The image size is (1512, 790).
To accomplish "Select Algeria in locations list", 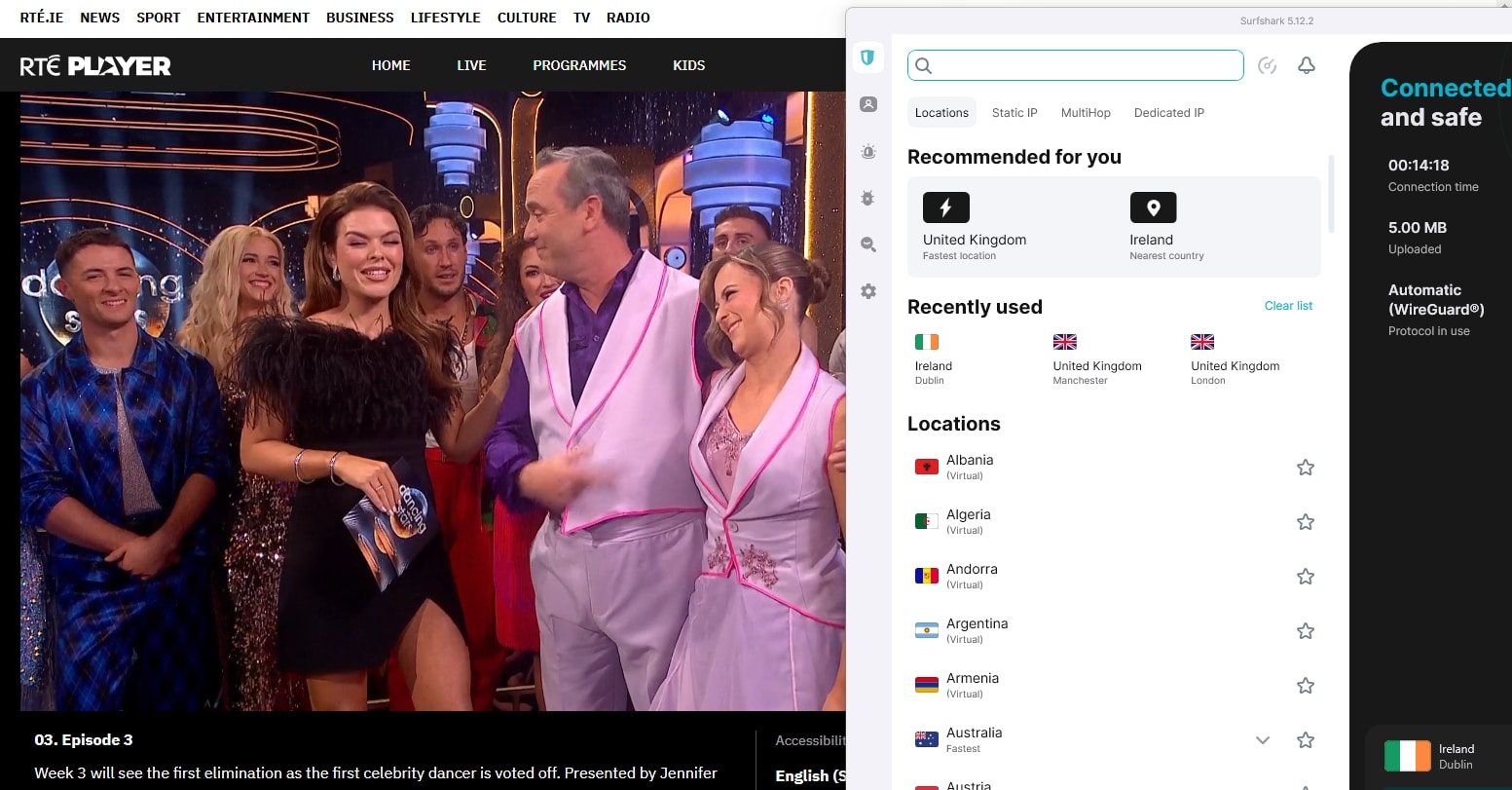I will [x=1114, y=522].
